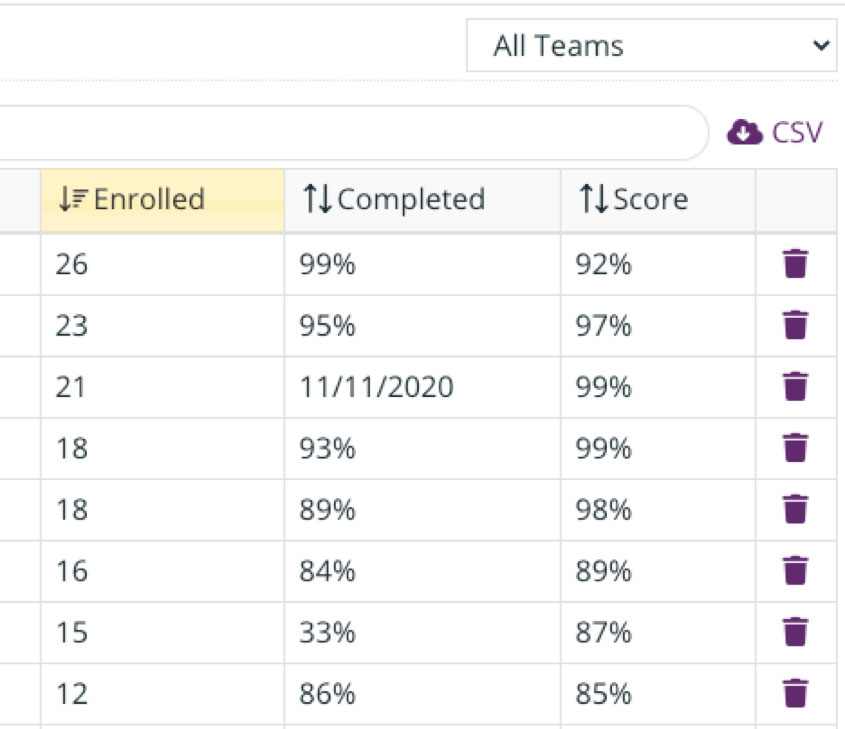Delete the row with 93% completed
Viewport: 845px width, 729px height.
tap(795, 448)
